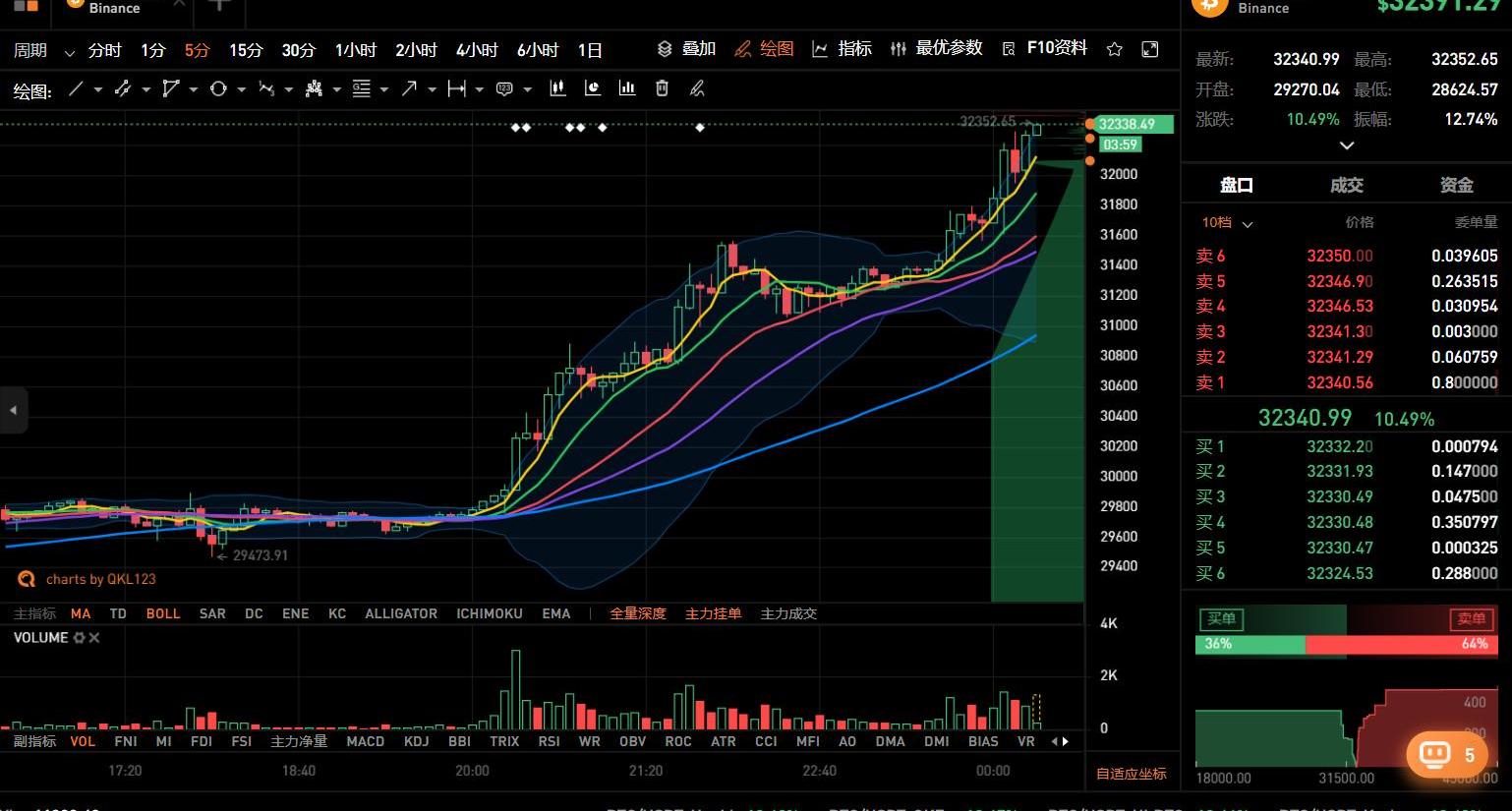Click the trash icon to delete drawings
Viewport: 1512px width, 811px height.
[662, 89]
